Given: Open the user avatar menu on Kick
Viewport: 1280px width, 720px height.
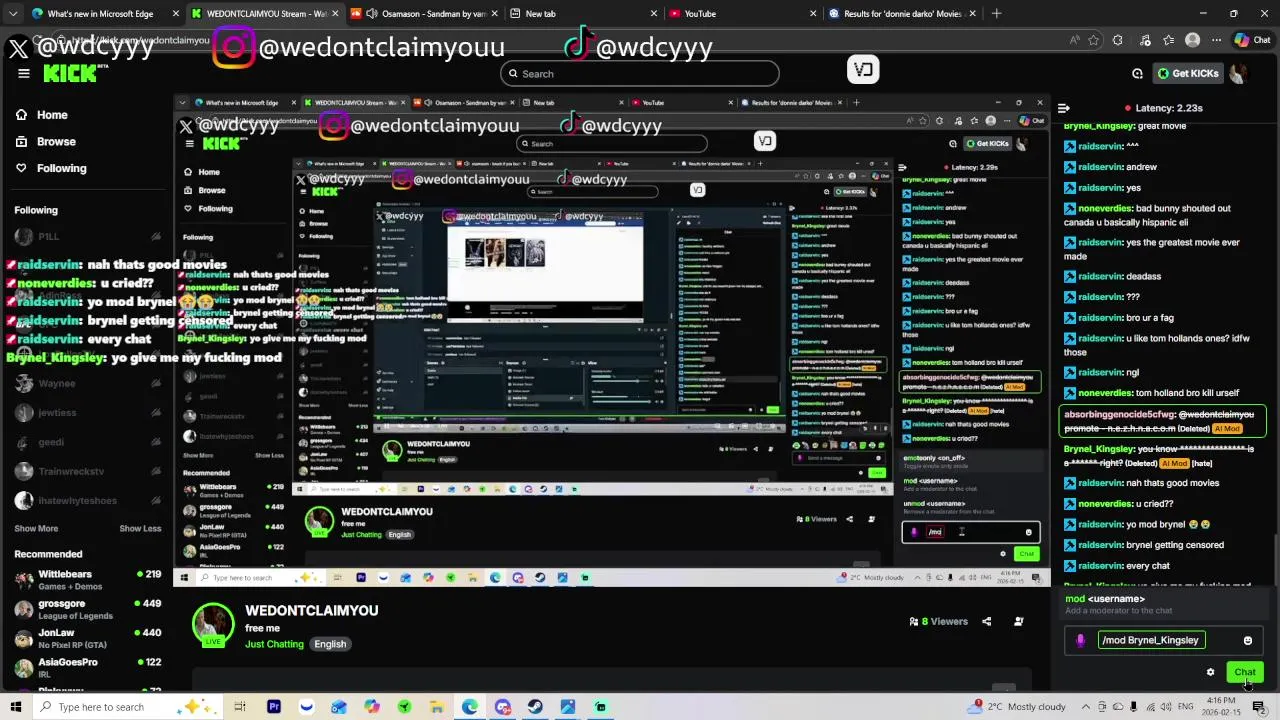Looking at the screenshot, I should 1238,73.
